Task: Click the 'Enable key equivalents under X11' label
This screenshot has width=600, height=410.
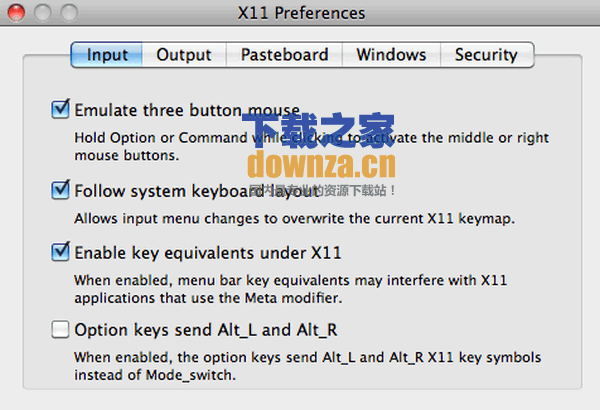Action: pyautogui.click(x=208, y=253)
